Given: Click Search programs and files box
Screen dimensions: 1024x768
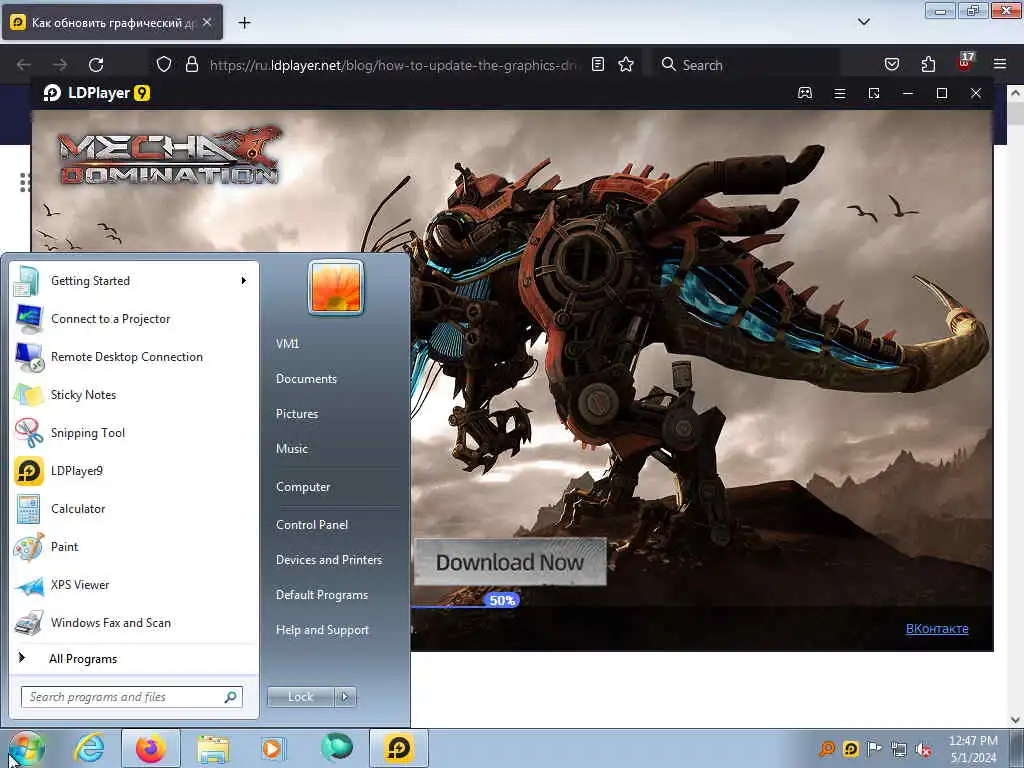Looking at the screenshot, I should (x=132, y=697).
